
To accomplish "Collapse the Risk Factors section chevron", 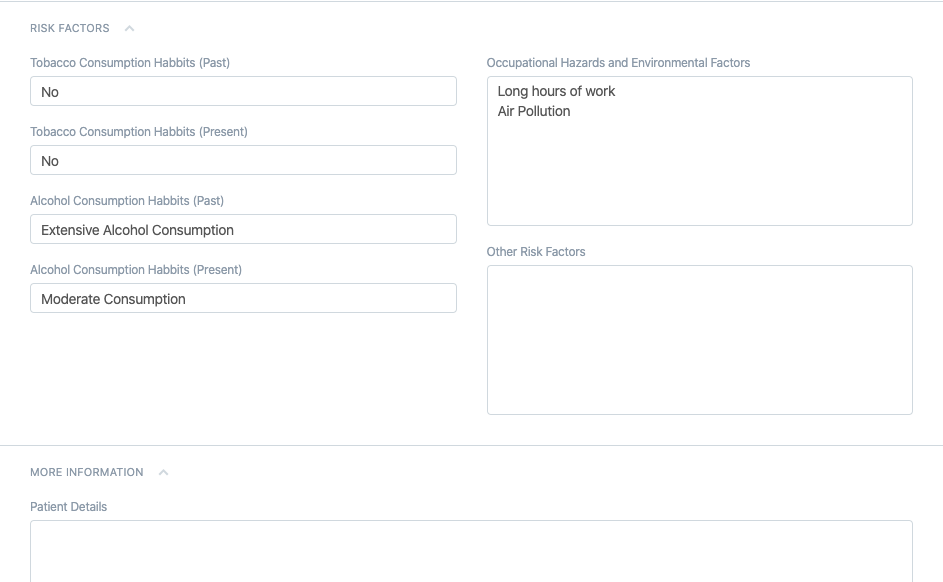I will click(129, 28).
